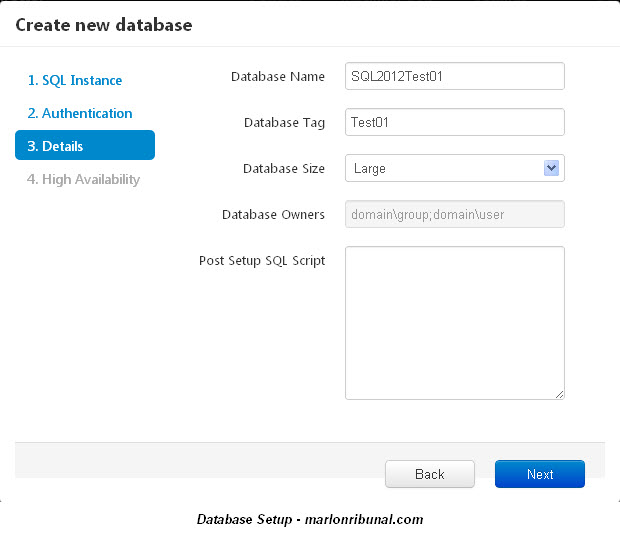This screenshot has width=620, height=536.
Task: Click the Database Size label
Action: pos(284,168)
